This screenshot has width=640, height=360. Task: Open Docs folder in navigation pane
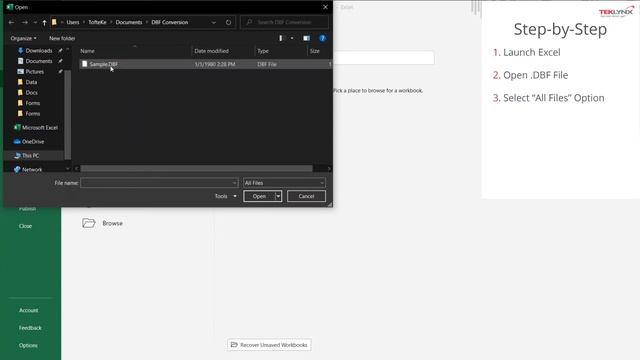pos(31,93)
